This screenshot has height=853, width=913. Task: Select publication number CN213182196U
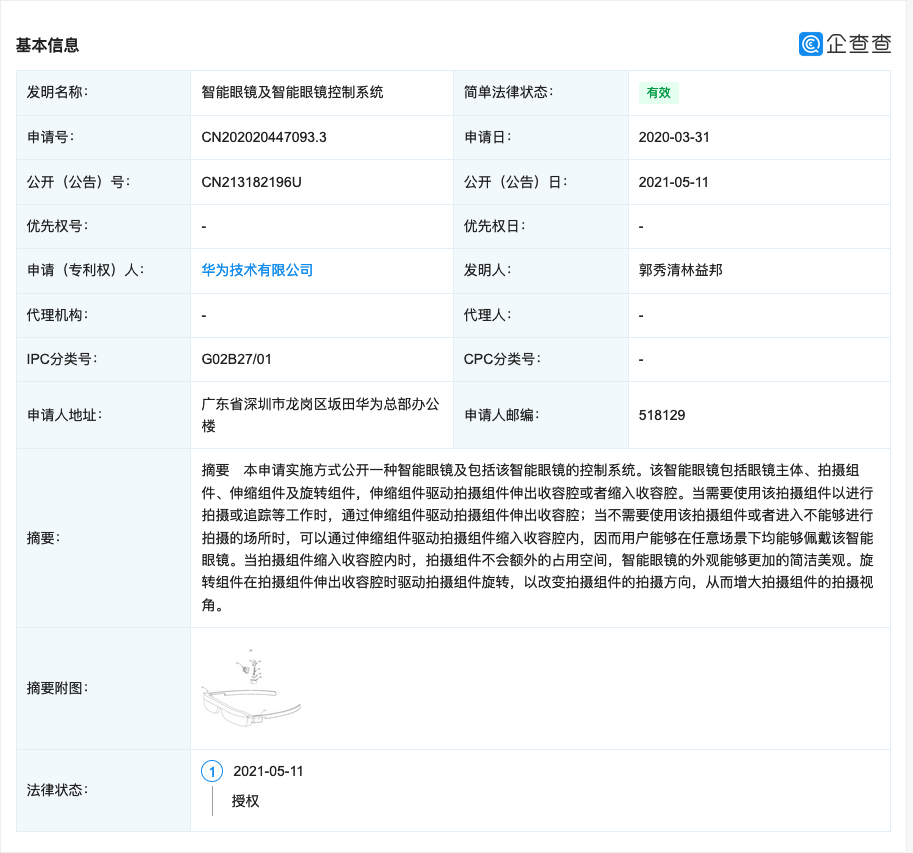tap(252, 182)
